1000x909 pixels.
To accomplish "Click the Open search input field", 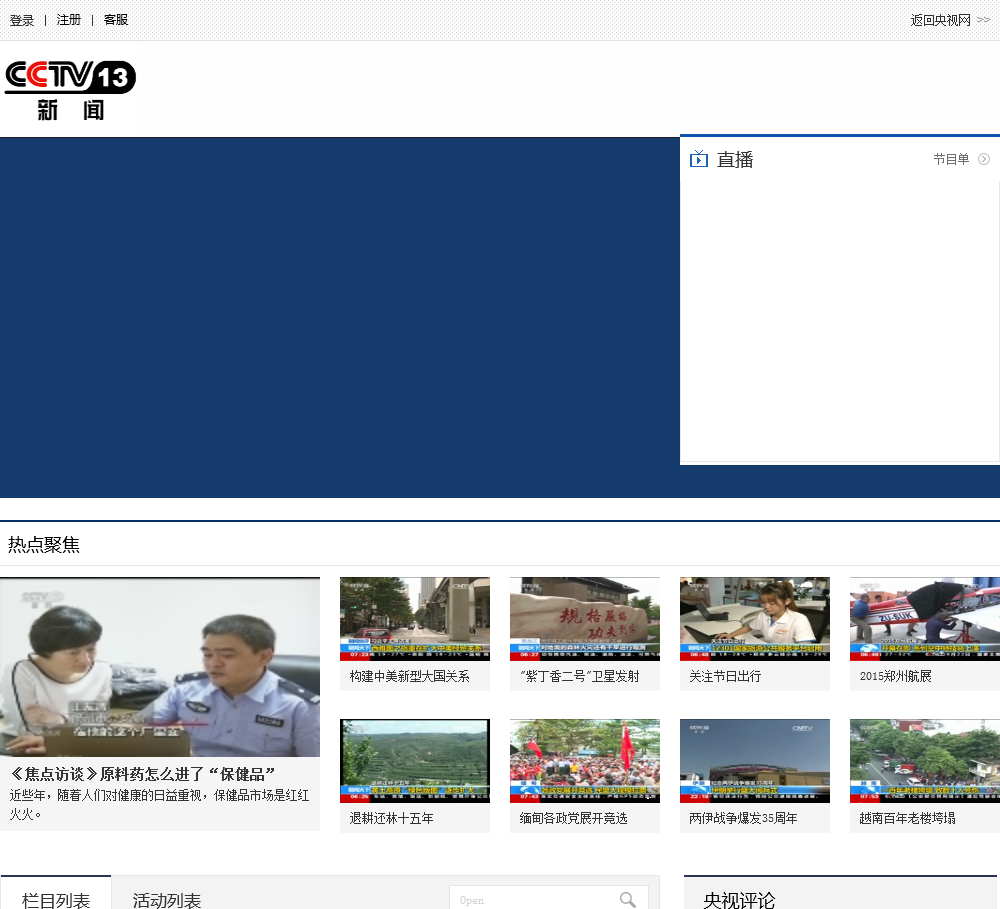I will click(536, 899).
